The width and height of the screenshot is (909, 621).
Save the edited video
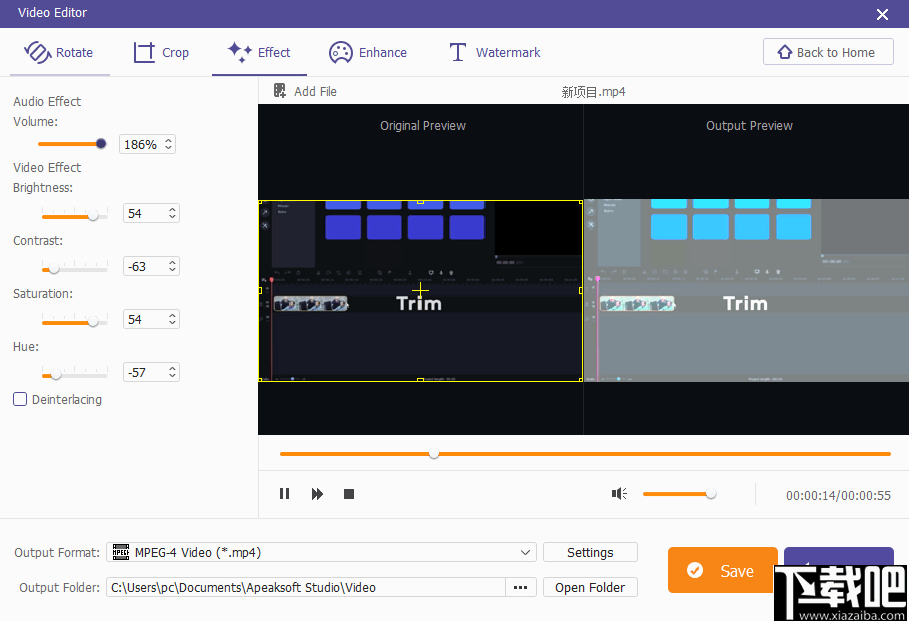point(722,570)
